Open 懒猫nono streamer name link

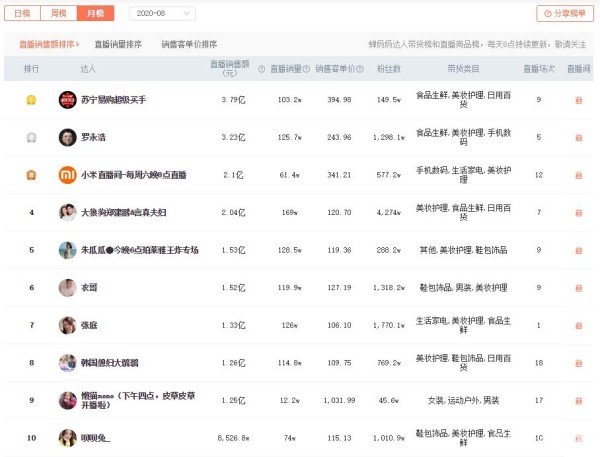click(x=138, y=400)
